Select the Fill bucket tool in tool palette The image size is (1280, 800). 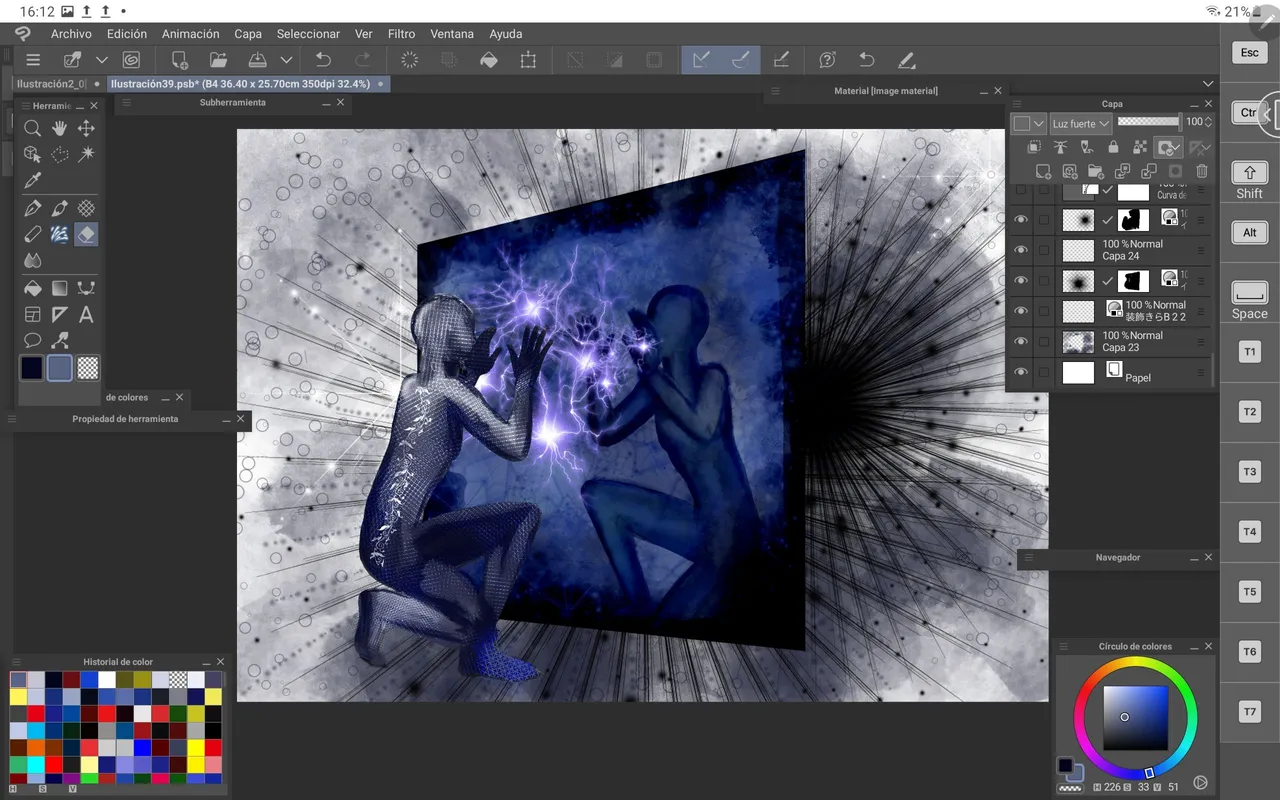click(x=33, y=288)
